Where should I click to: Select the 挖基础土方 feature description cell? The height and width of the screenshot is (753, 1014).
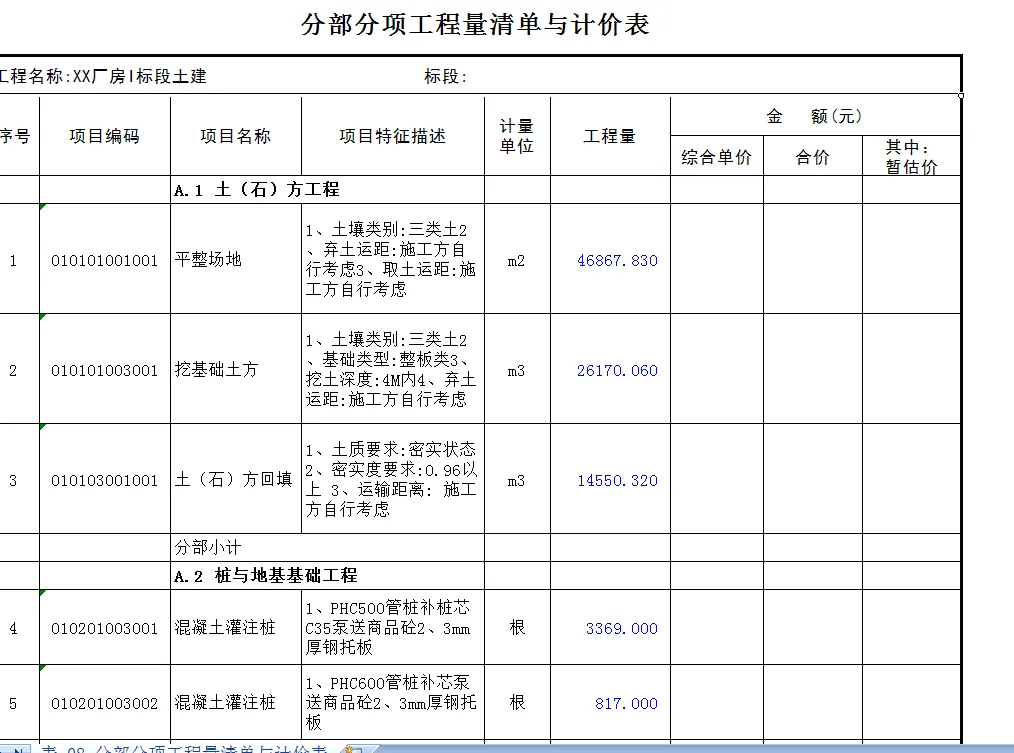pyautogui.click(x=393, y=369)
